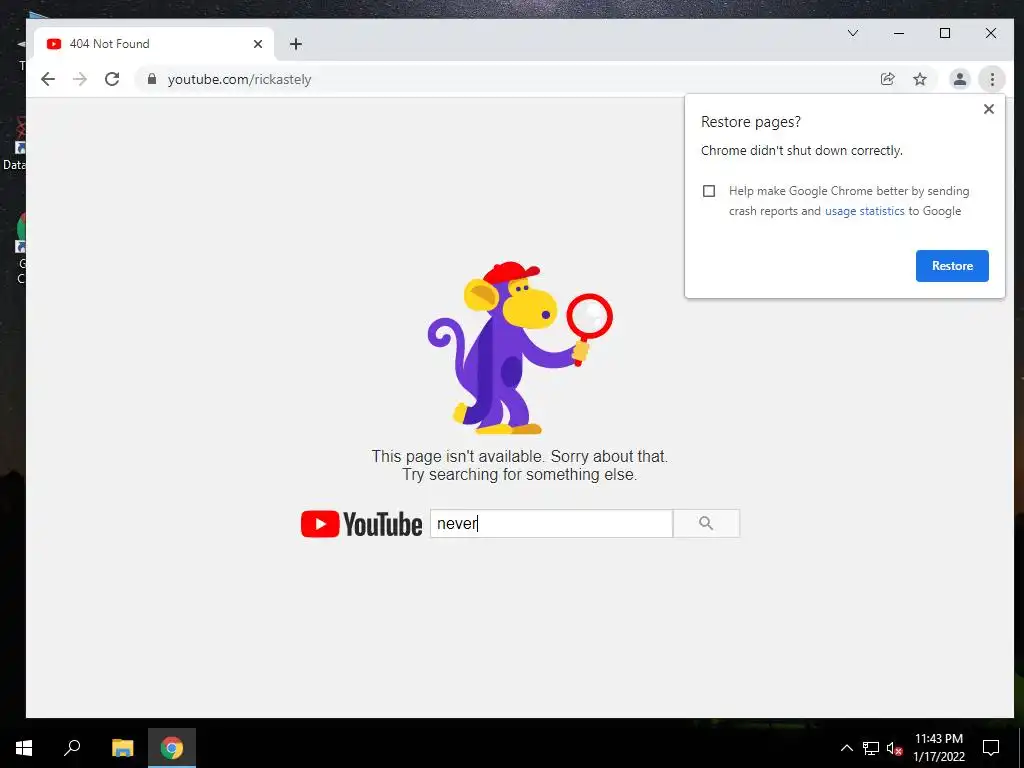Share this page using the share icon
Screen dimensions: 1024x768
tap(888, 79)
